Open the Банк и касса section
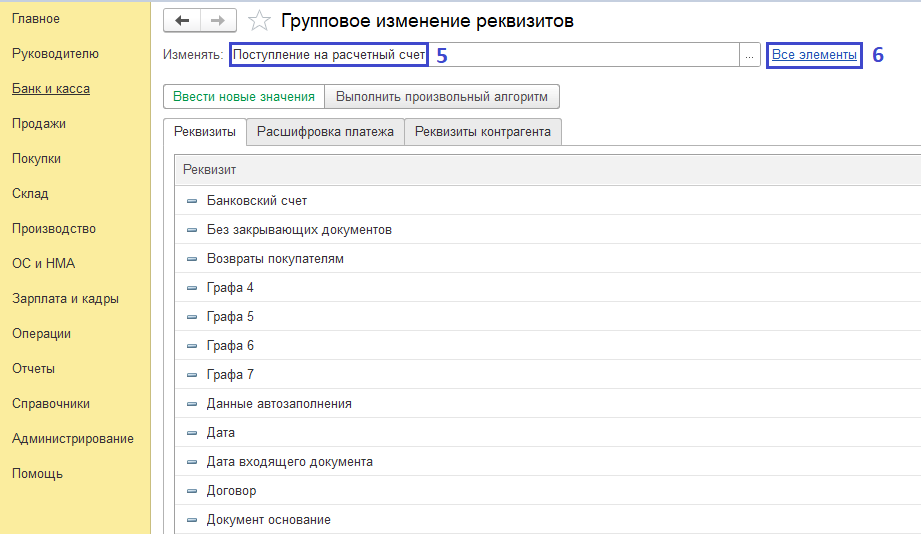 51,89
